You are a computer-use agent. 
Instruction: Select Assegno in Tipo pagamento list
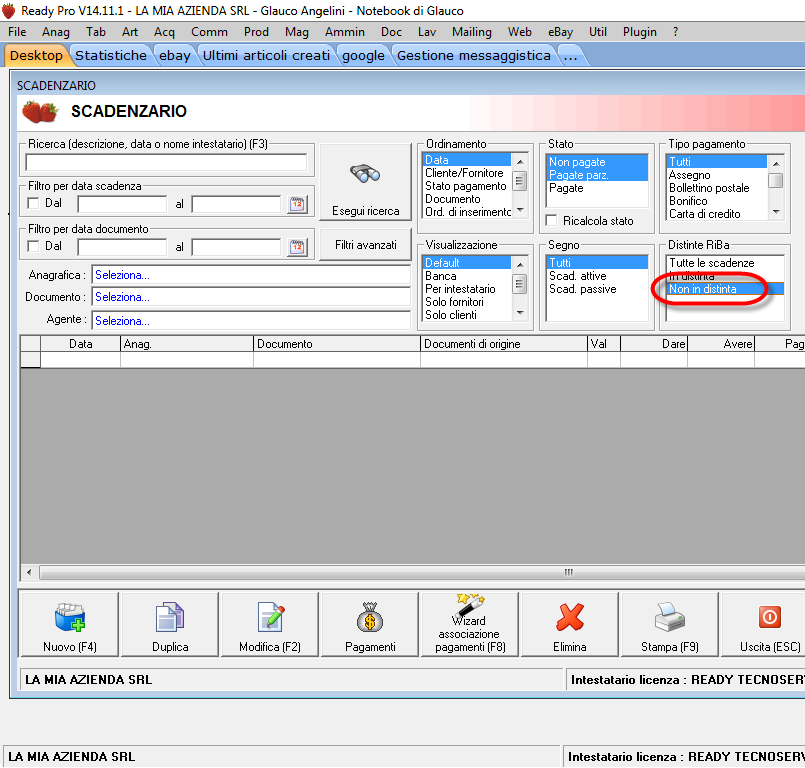tap(716, 175)
